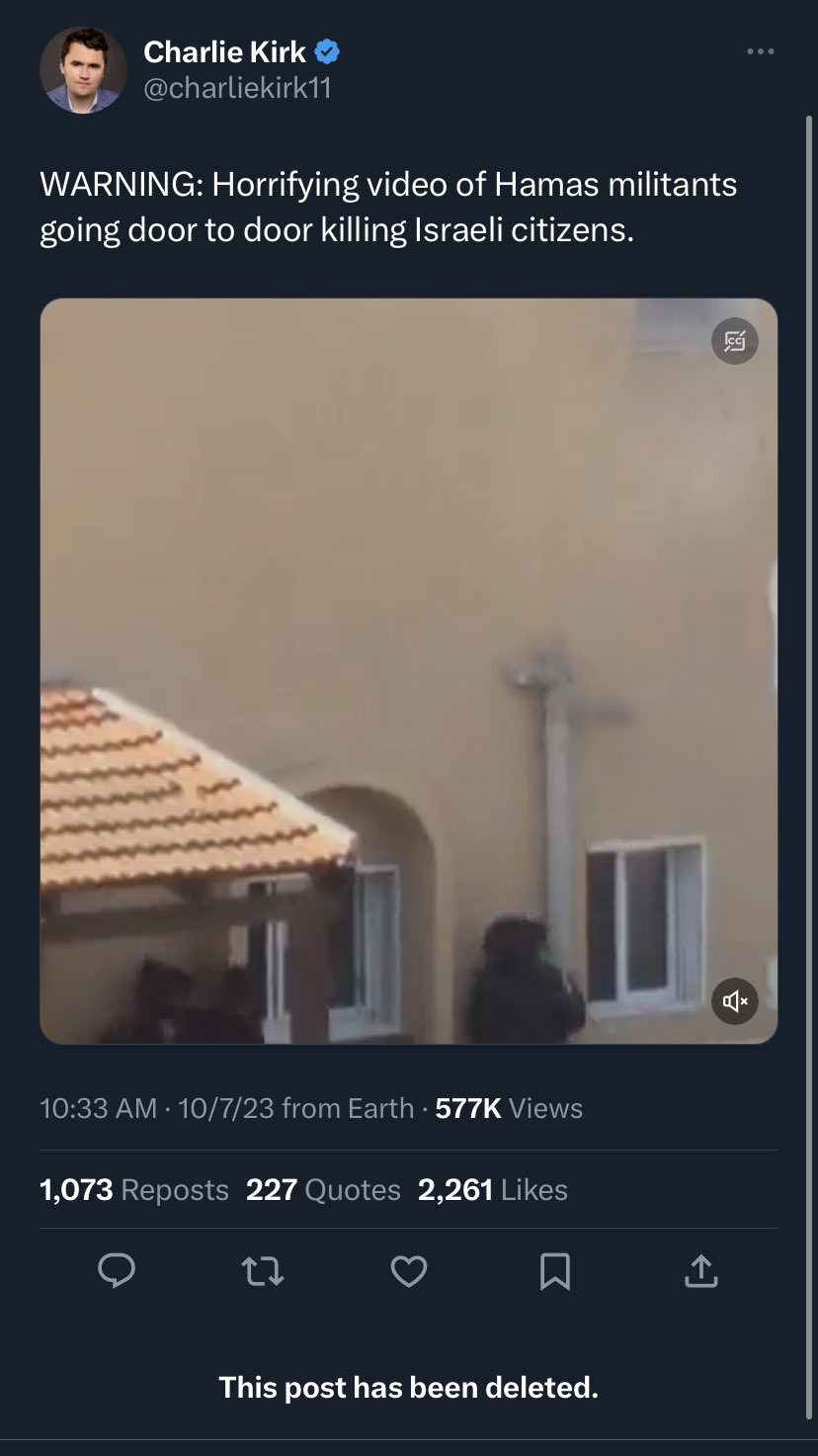
Task: Open Charlie Kirk's profile avatar
Action: (83, 70)
